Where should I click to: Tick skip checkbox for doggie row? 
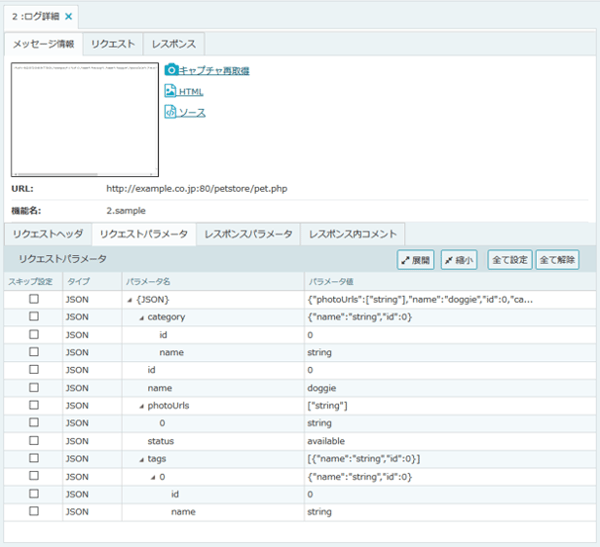[x=34, y=387]
